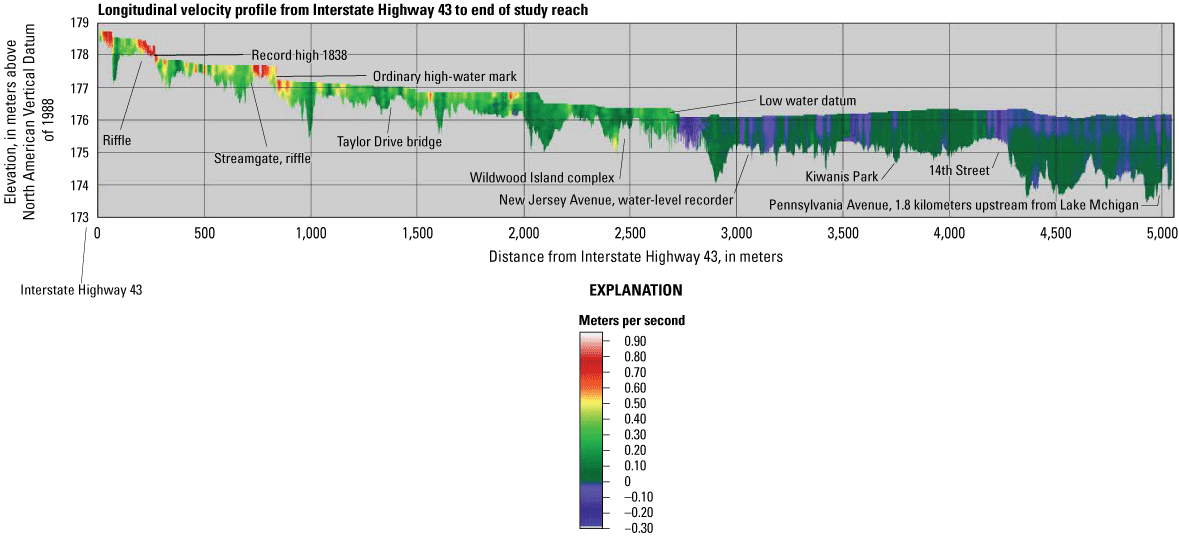Select 'New Jersey Avenue, water-level recorder' label
The image size is (1179, 537).
[x=615, y=200]
